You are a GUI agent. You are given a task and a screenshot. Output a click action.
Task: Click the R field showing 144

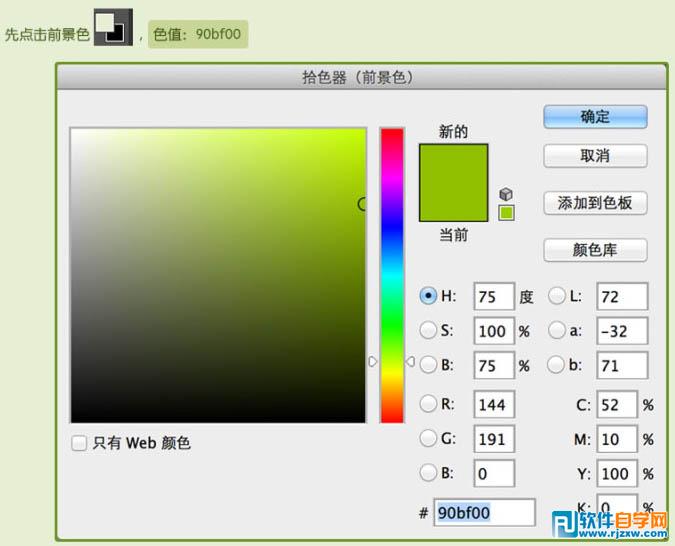494,404
